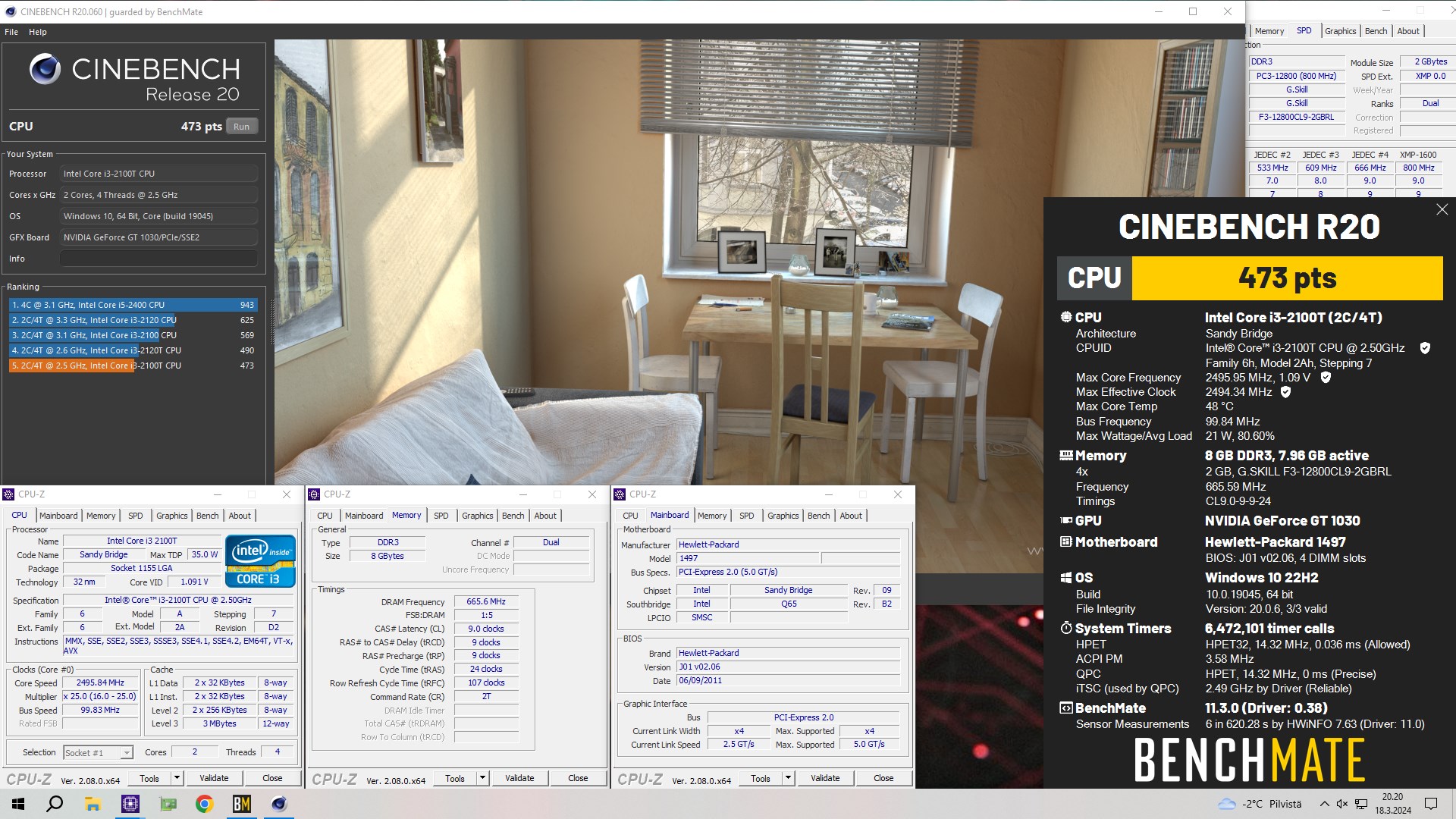Click the Core Speed value 2495.84 MHz
Screen dimensions: 1456x819
click(100, 682)
